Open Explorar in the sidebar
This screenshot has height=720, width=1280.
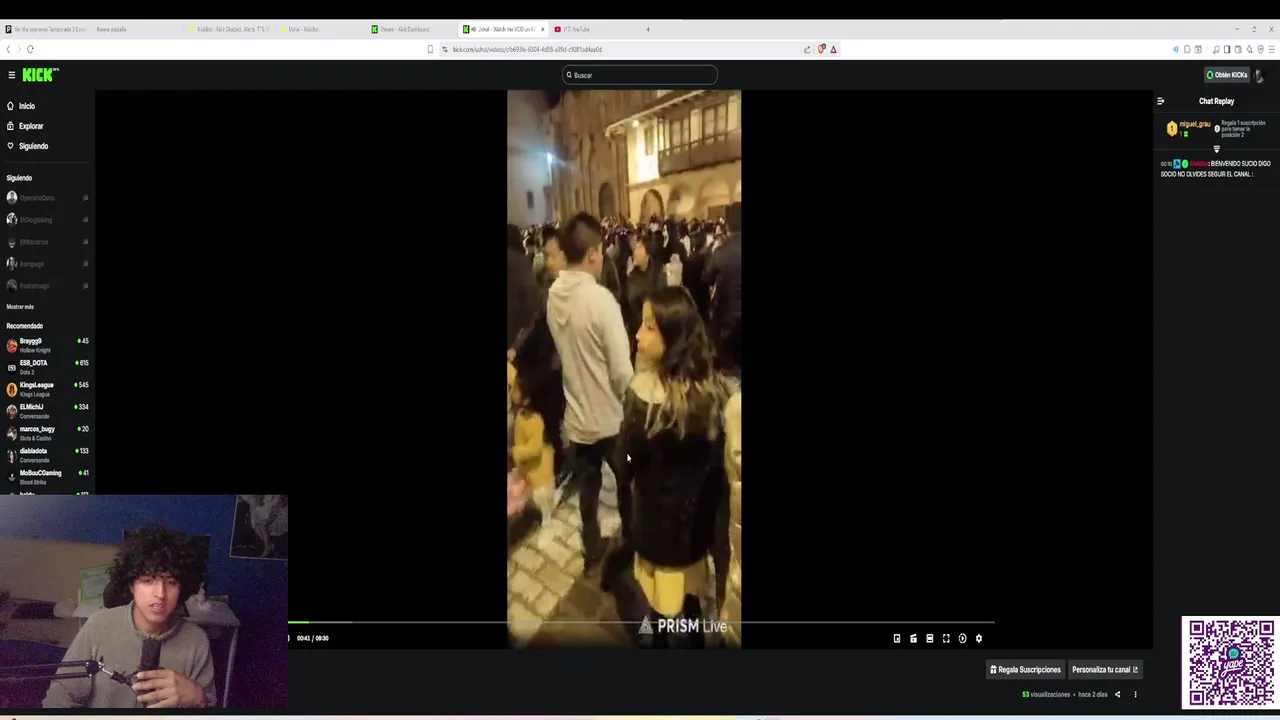25,126
